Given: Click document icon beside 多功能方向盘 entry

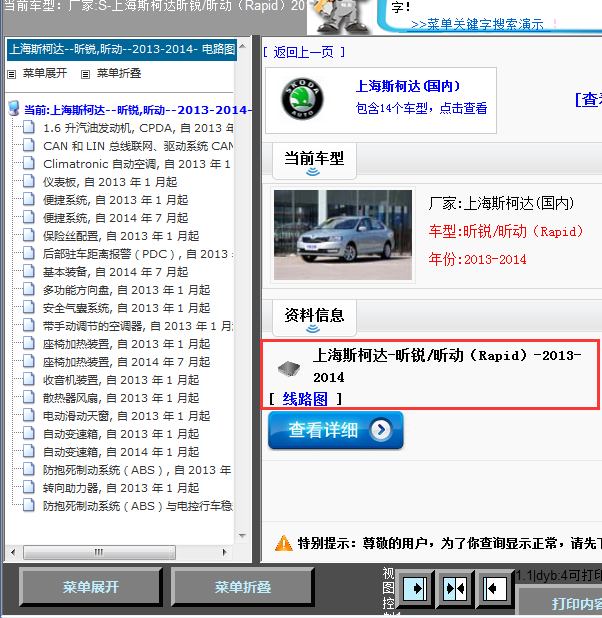Looking at the screenshot, I should click(28, 289).
